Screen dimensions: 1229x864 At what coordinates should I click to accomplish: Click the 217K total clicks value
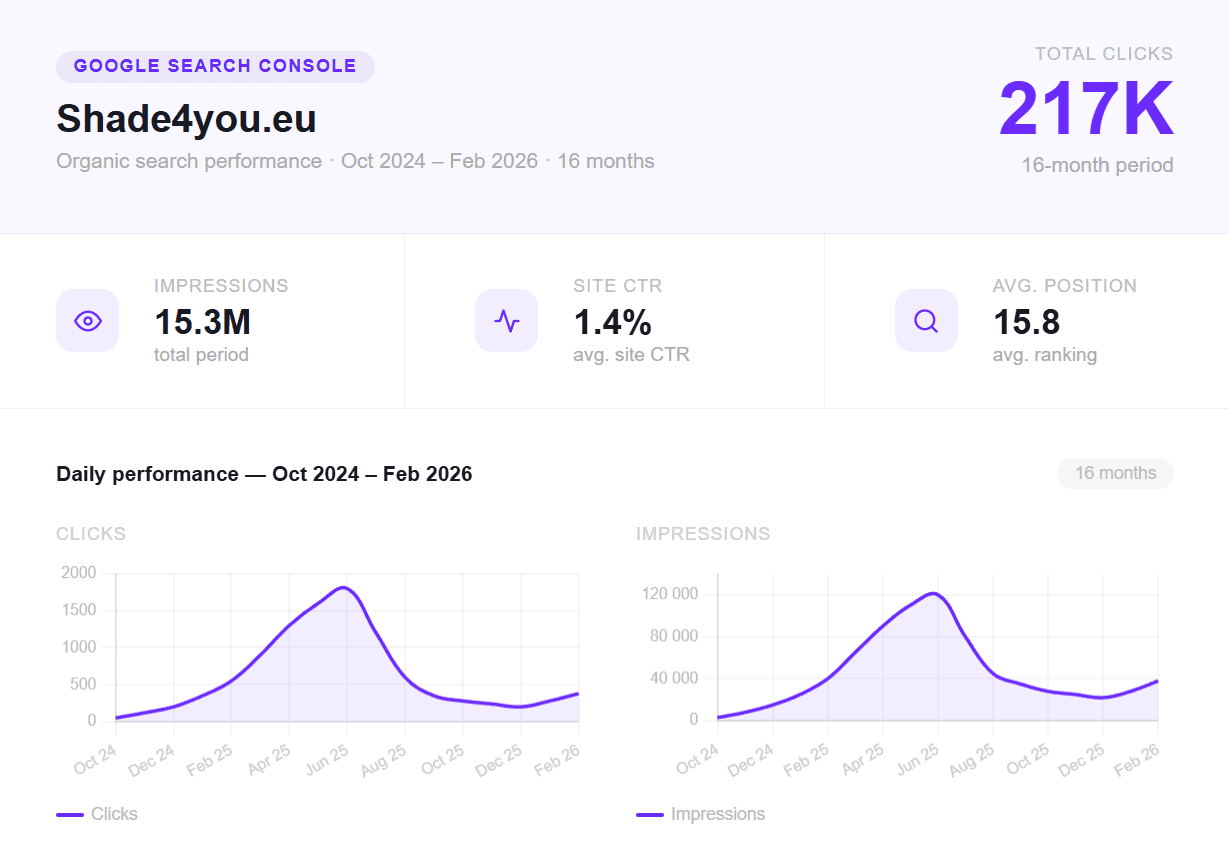coord(1086,109)
